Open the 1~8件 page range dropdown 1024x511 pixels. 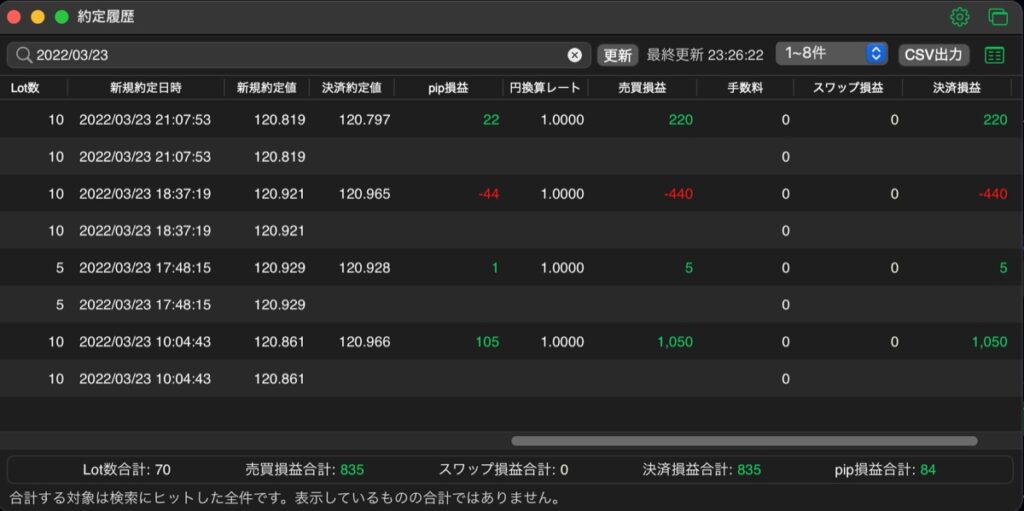click(831, 54)
